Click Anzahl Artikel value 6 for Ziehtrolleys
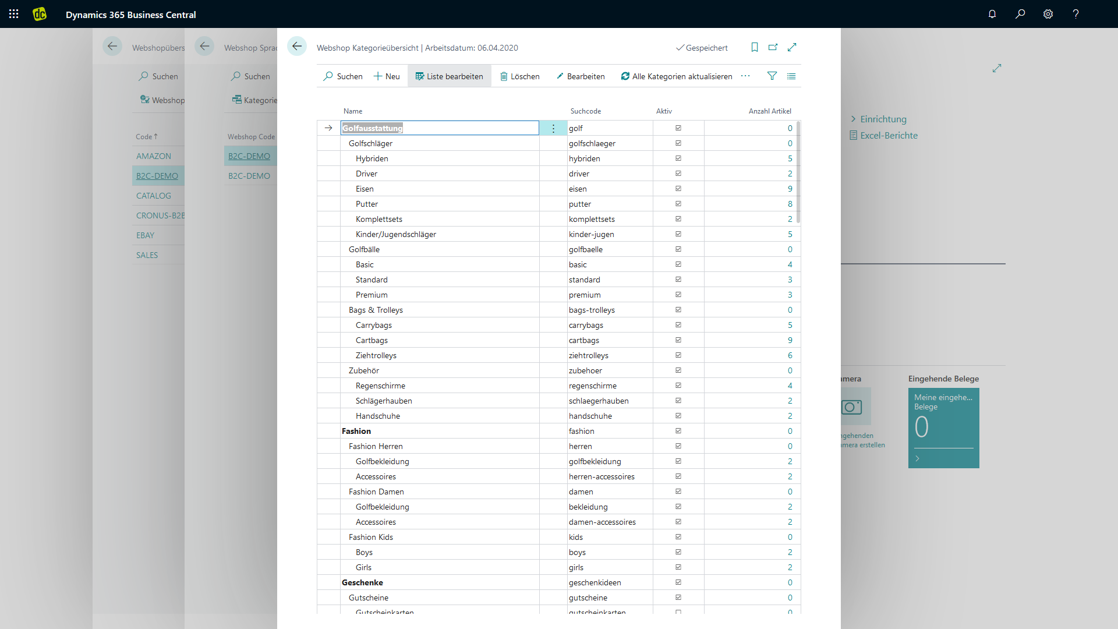 (x=789, y=355)
